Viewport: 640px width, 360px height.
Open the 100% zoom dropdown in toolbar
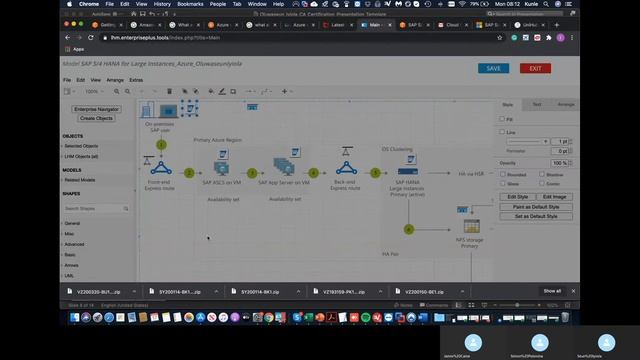[x=94, y=91]
